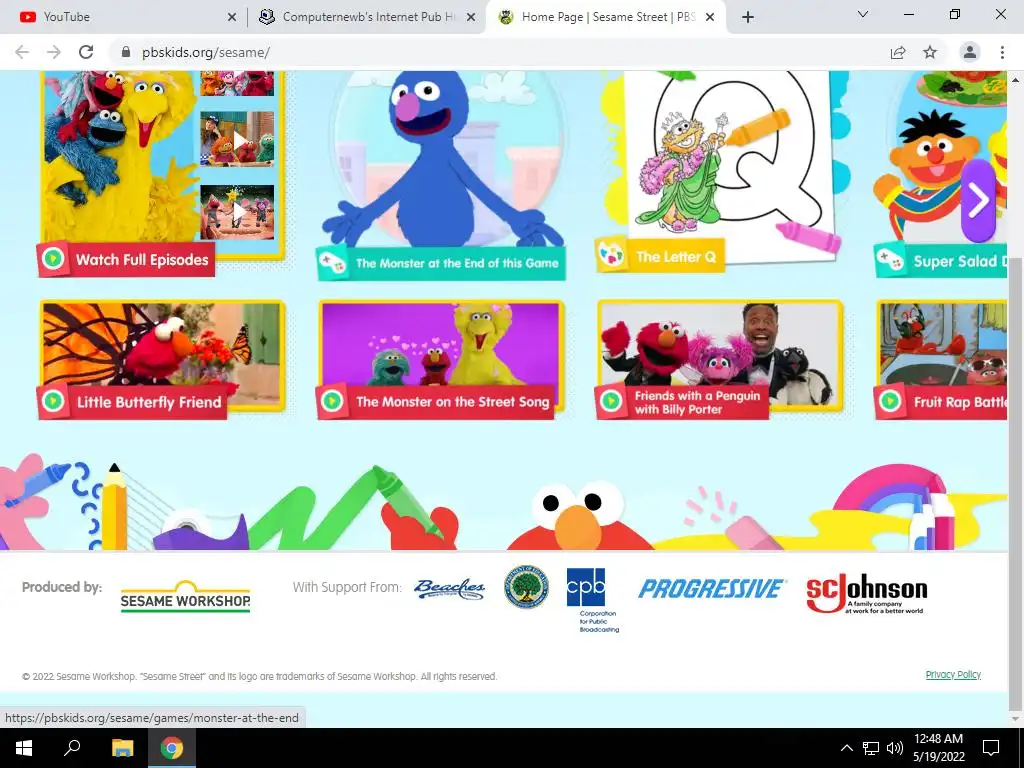Viewport: 1024px width, 768px height.
Task: Show hidden system tray icons
Action: pyautogui.click(x=846, y=748)
